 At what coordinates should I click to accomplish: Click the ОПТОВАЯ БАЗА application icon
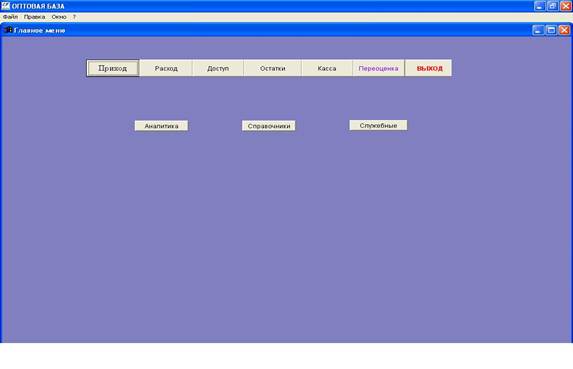[x=5, y=6]
